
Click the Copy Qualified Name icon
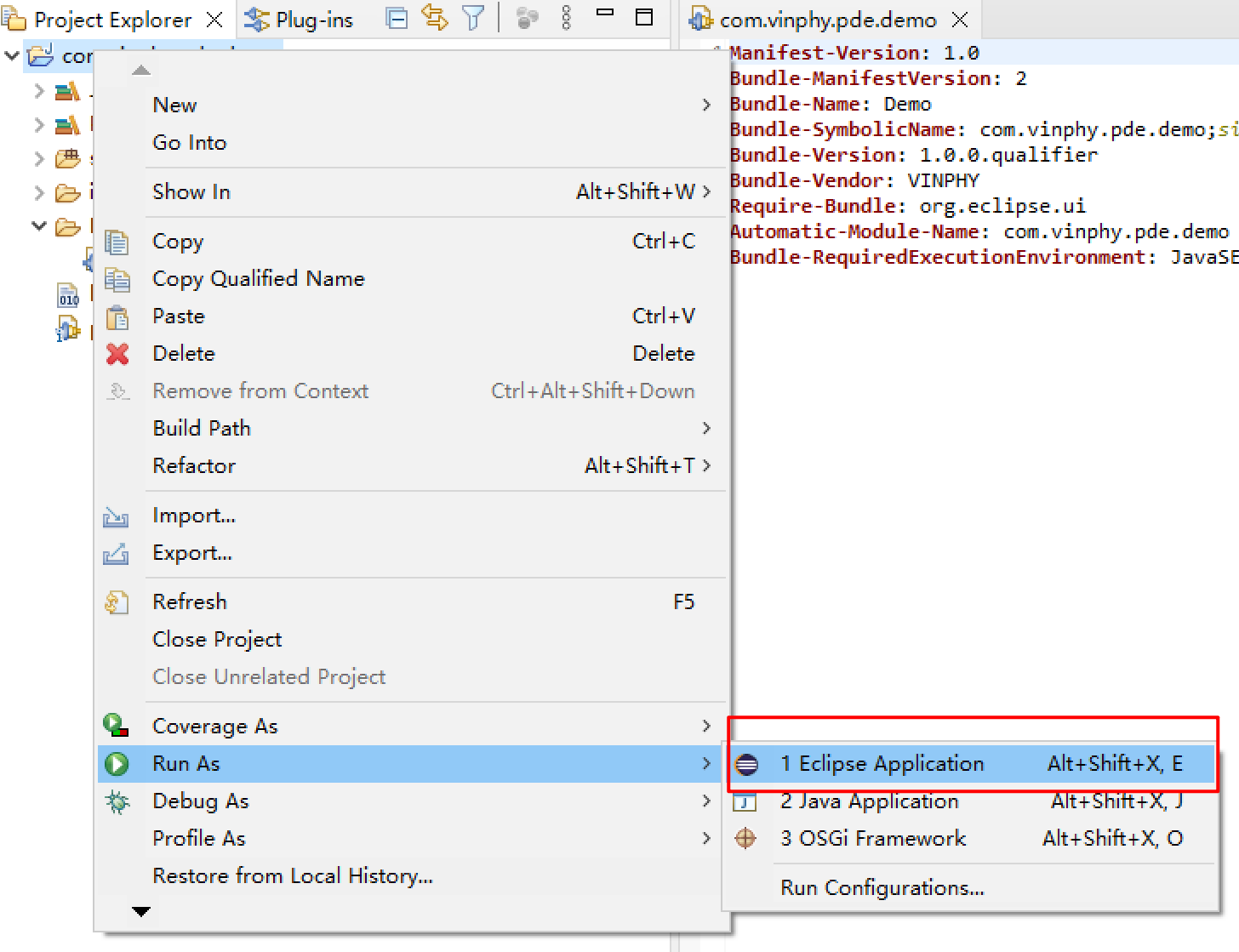117,279
